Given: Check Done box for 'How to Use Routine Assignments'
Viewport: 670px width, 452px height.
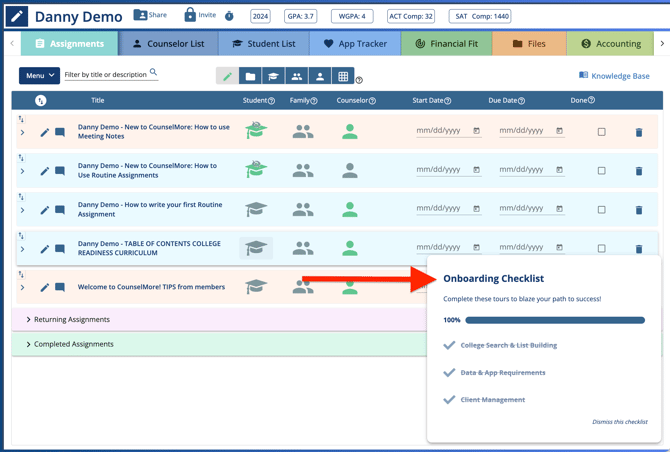Looking at the screenshot, I should coord(601,171).
